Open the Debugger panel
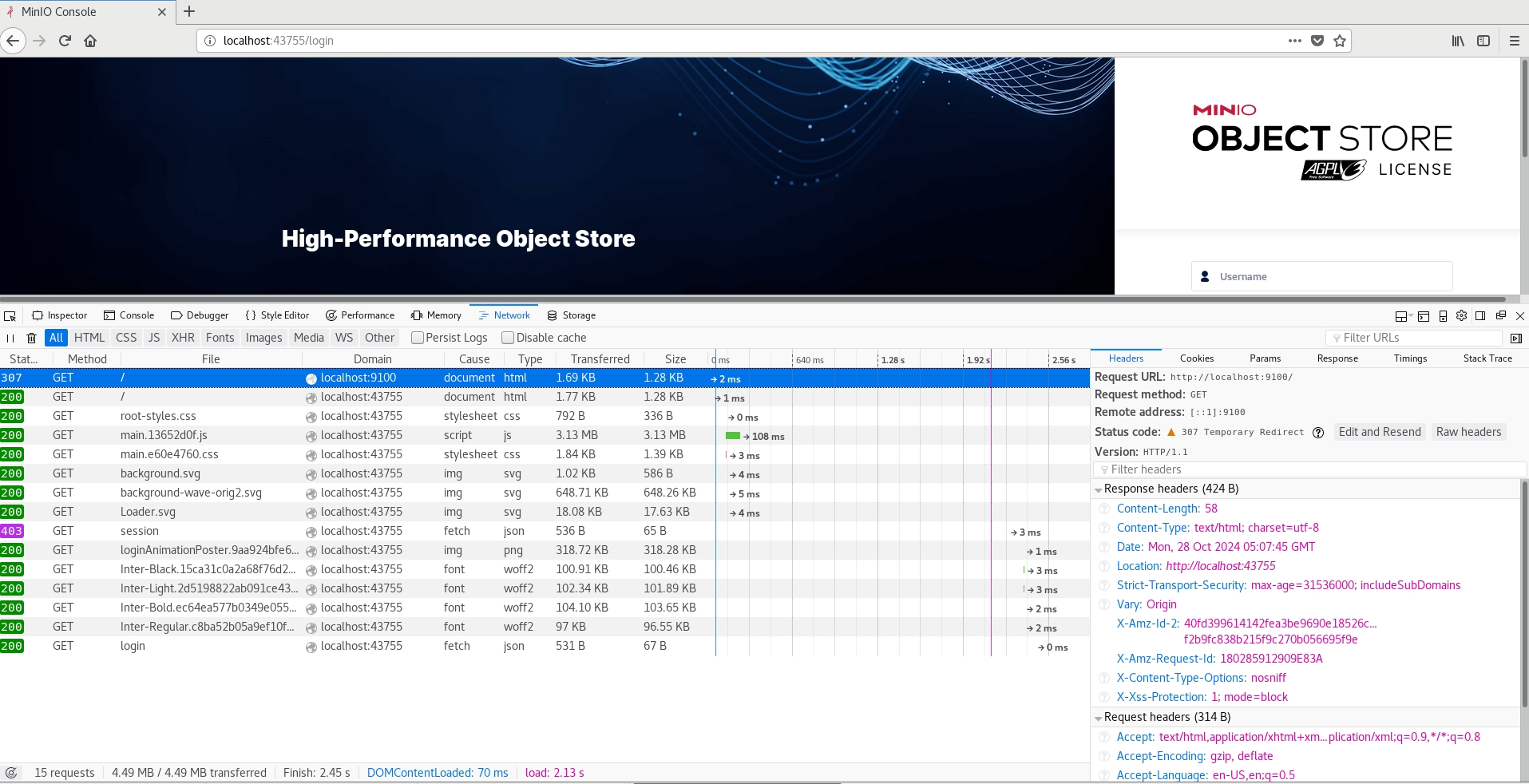1529x784 pixels. click(x=200, y=315)
